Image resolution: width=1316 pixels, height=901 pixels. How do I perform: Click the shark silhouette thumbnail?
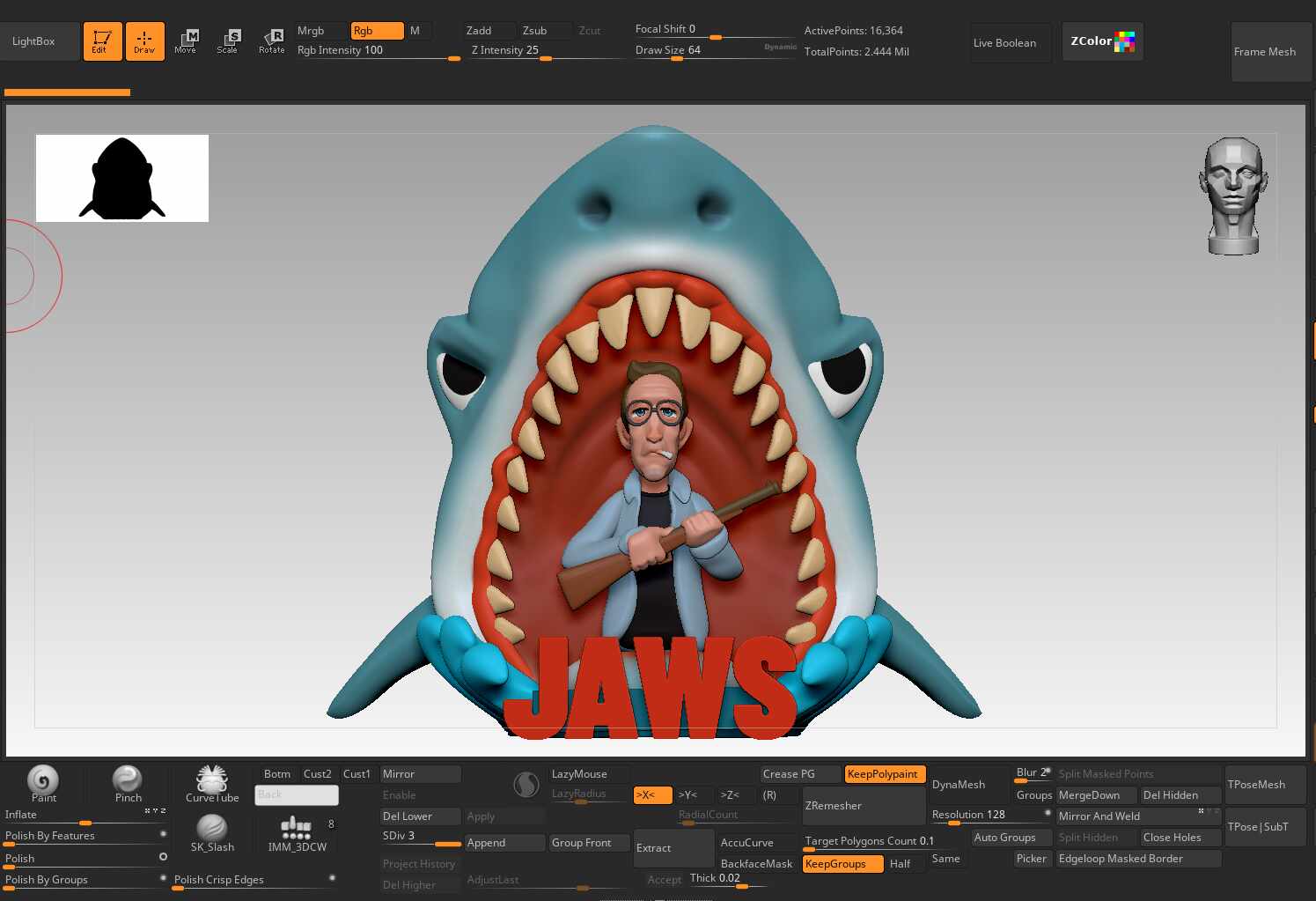tap(122, 178)
